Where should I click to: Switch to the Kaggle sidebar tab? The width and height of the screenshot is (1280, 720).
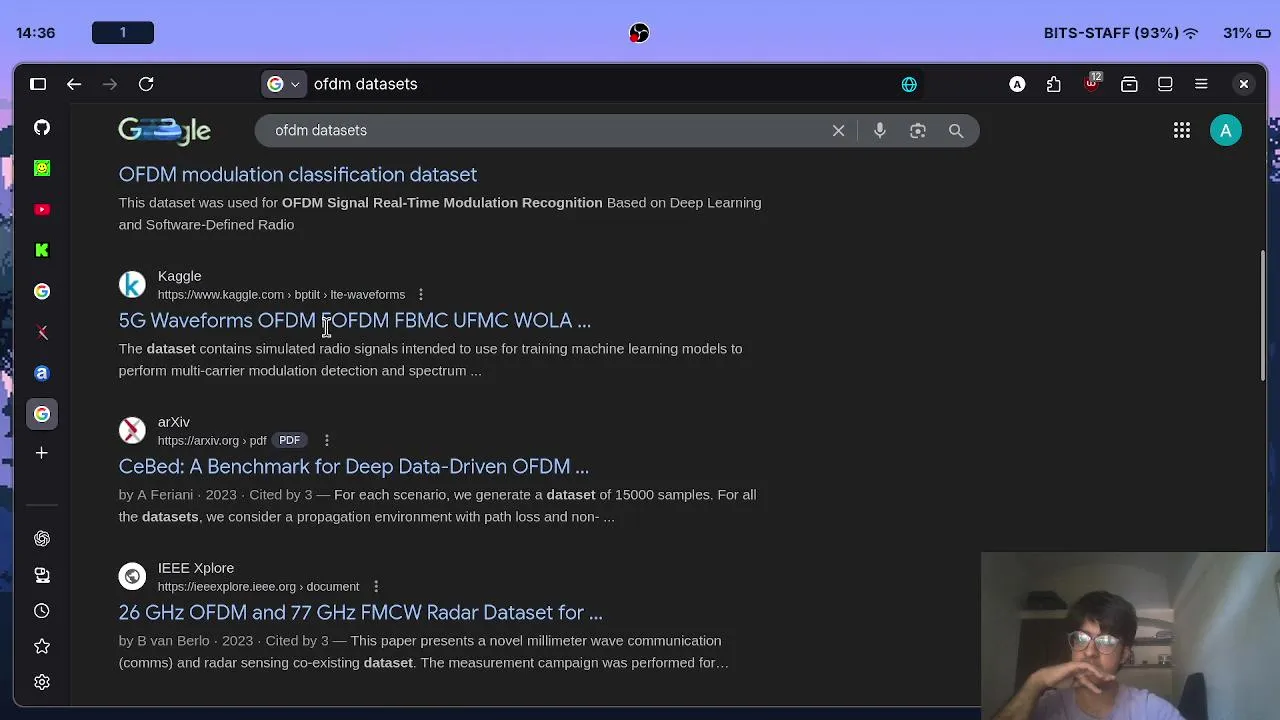(x=42, y=250)
